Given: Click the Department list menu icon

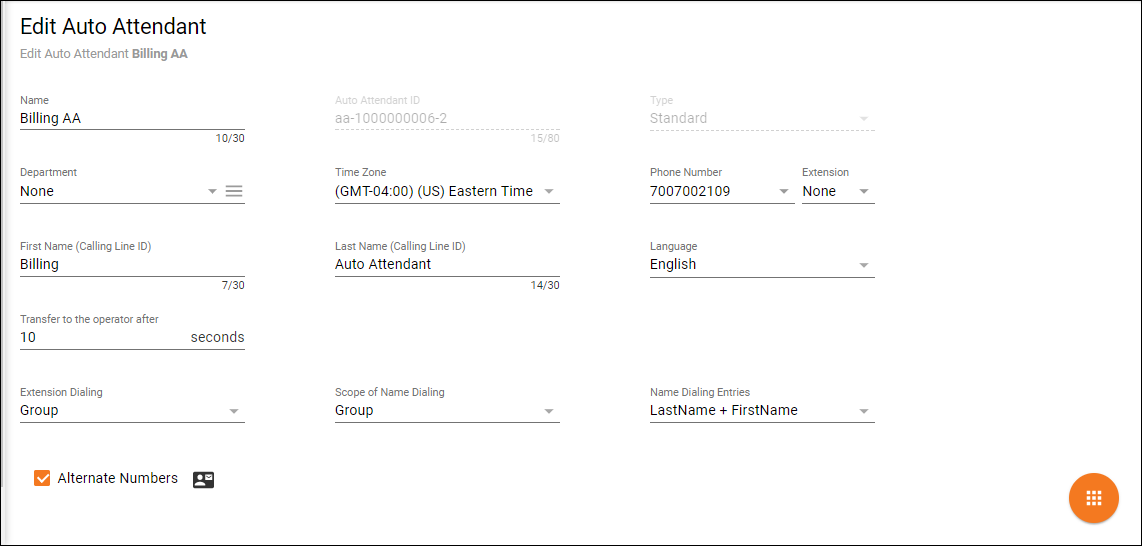Looking at the screenshot, I should (234, 191).
